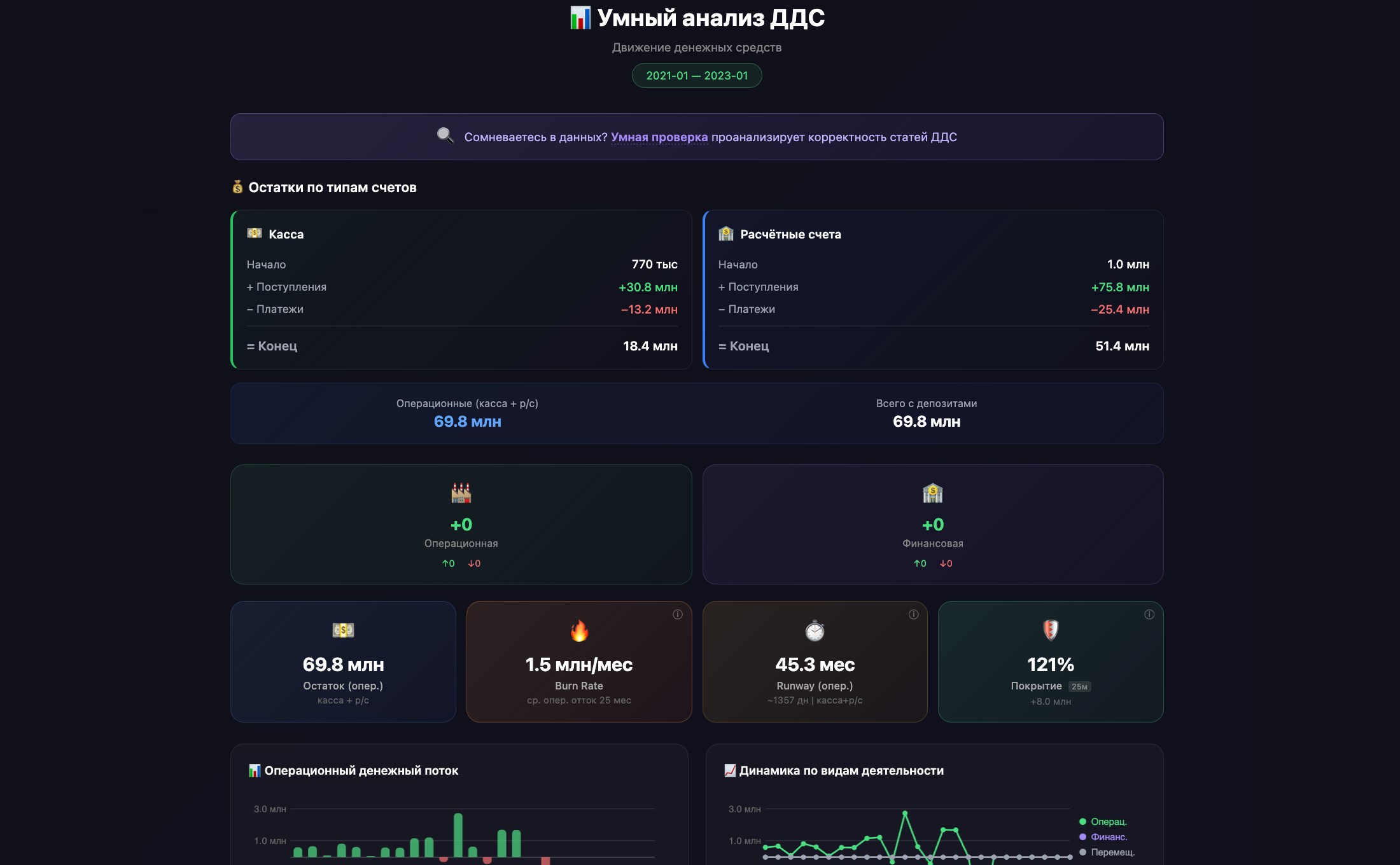Screen dimensions: 1400x865
Task: Select the Расчётные счета account card
Action: (933, 289)
